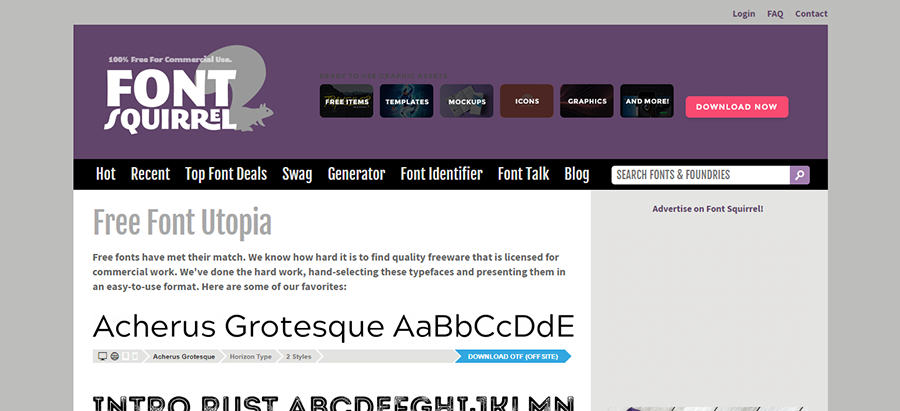900x411 pixels.
Task: Open the Generator page
Action: (x=356, y=174)
